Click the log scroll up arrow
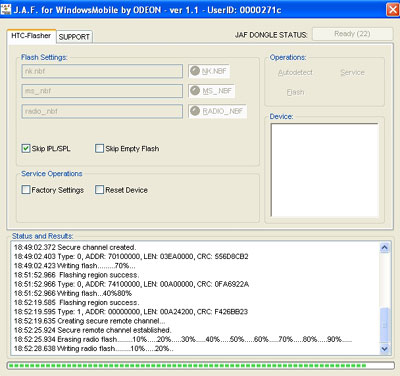Image resolution: width=400 pixels, height=376 pixels. click(x=384, y=248)
